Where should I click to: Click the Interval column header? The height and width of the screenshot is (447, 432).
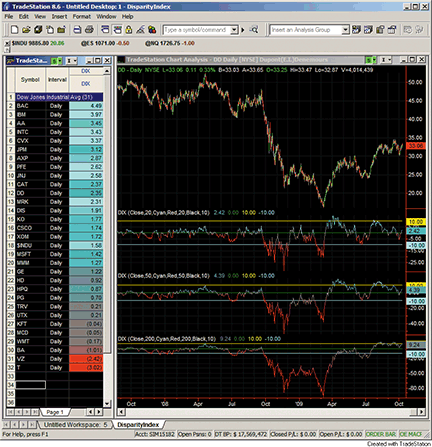point(57,80)
